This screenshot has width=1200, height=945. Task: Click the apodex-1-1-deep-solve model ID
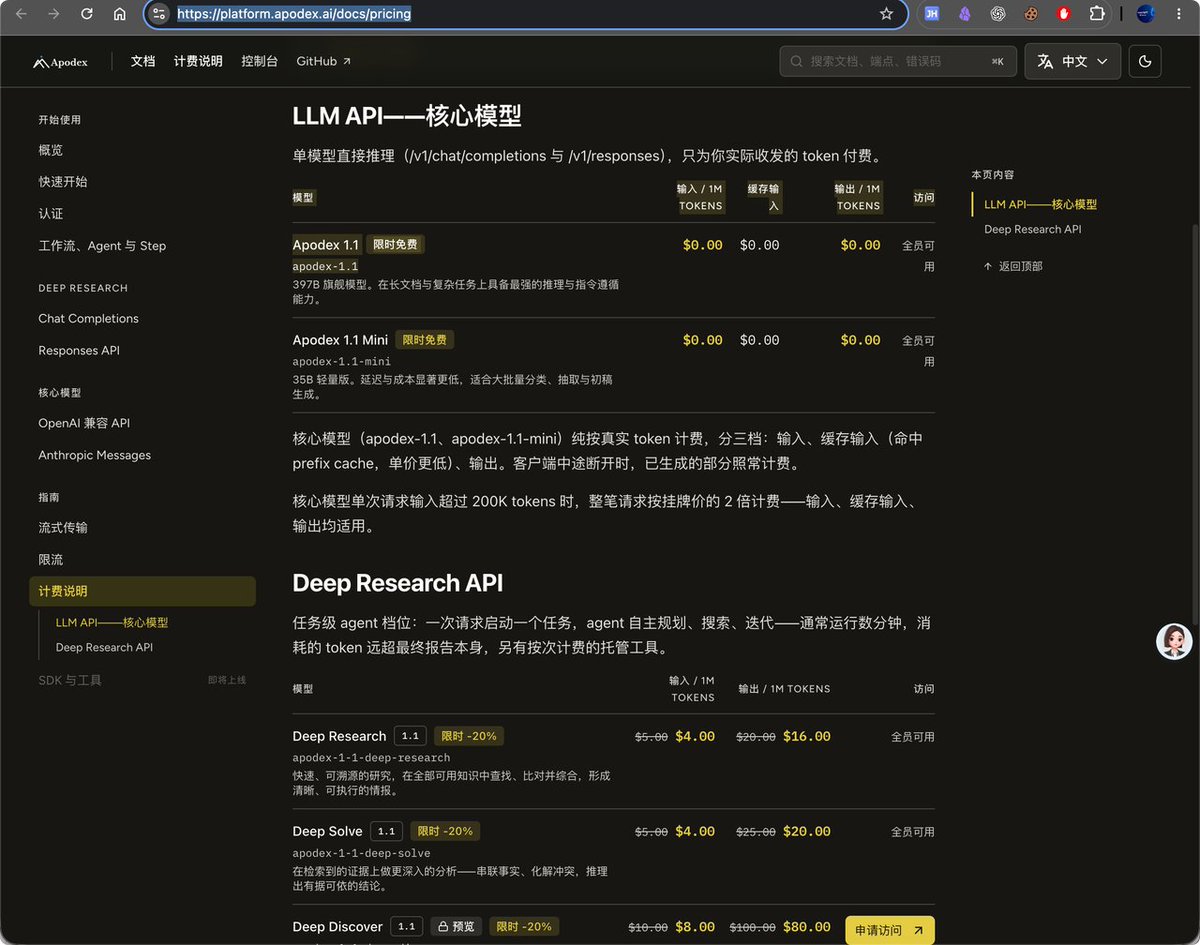pos(361,853)
